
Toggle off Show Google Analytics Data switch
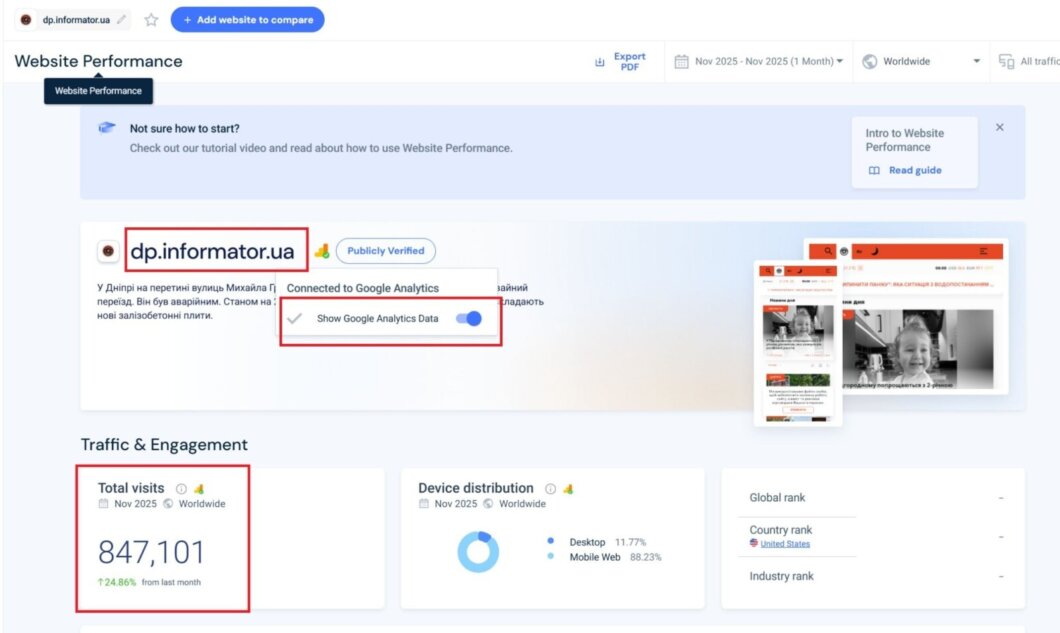[x=468, y=319]
